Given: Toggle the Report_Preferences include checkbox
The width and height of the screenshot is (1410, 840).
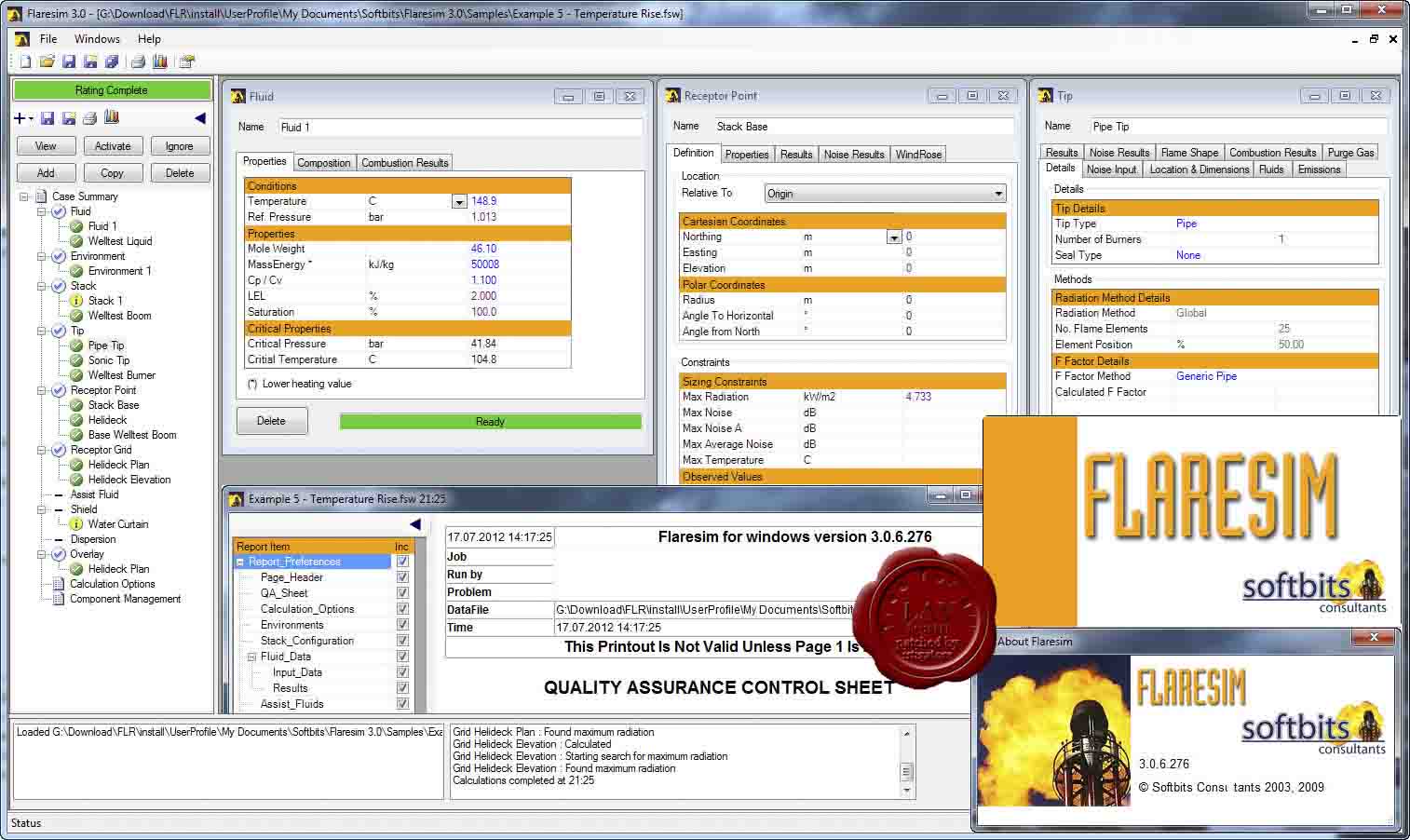Looking at the screenshot, I should [x=402, y=562].
